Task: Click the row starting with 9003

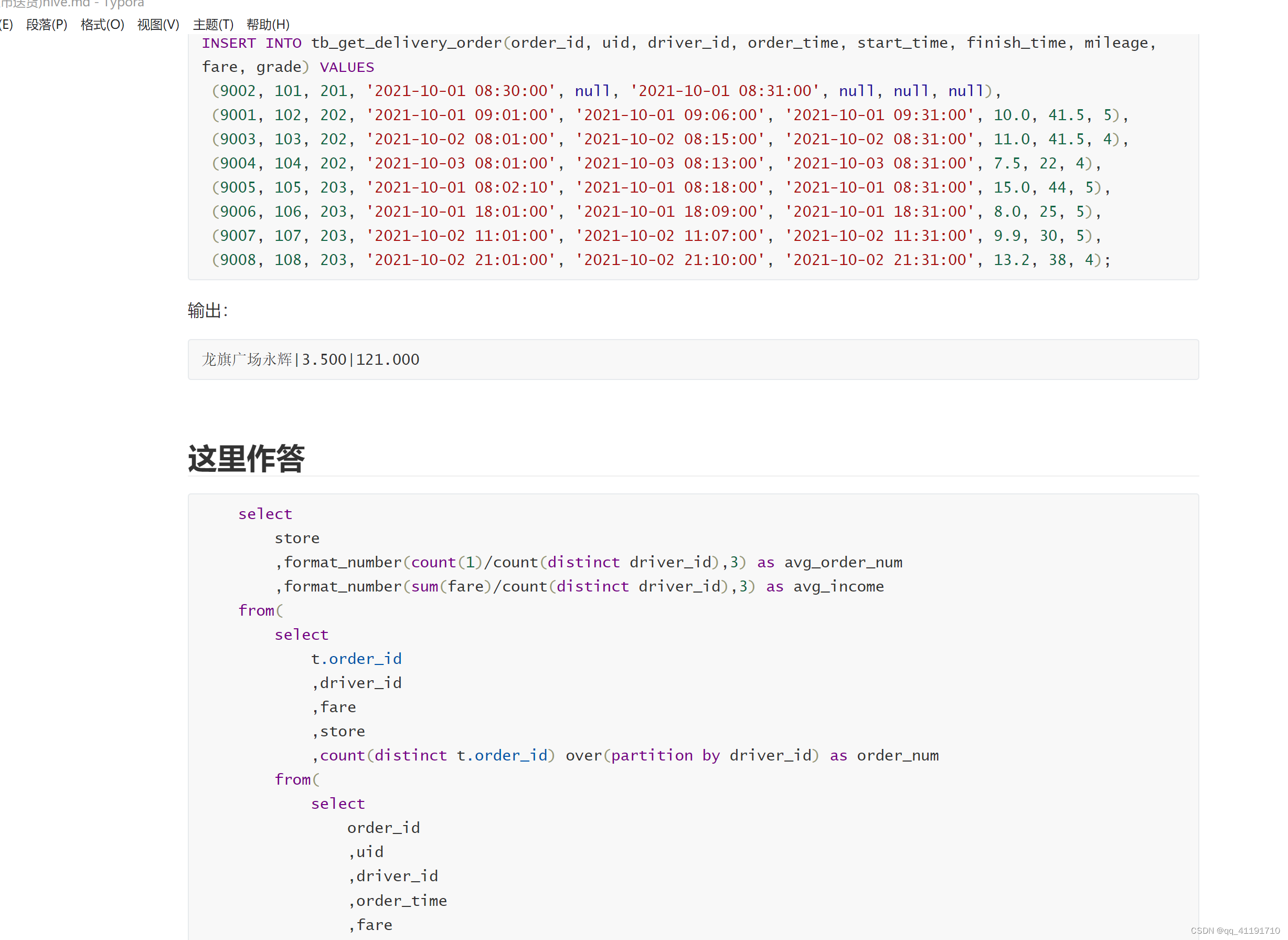Action: tap(670, 140)
